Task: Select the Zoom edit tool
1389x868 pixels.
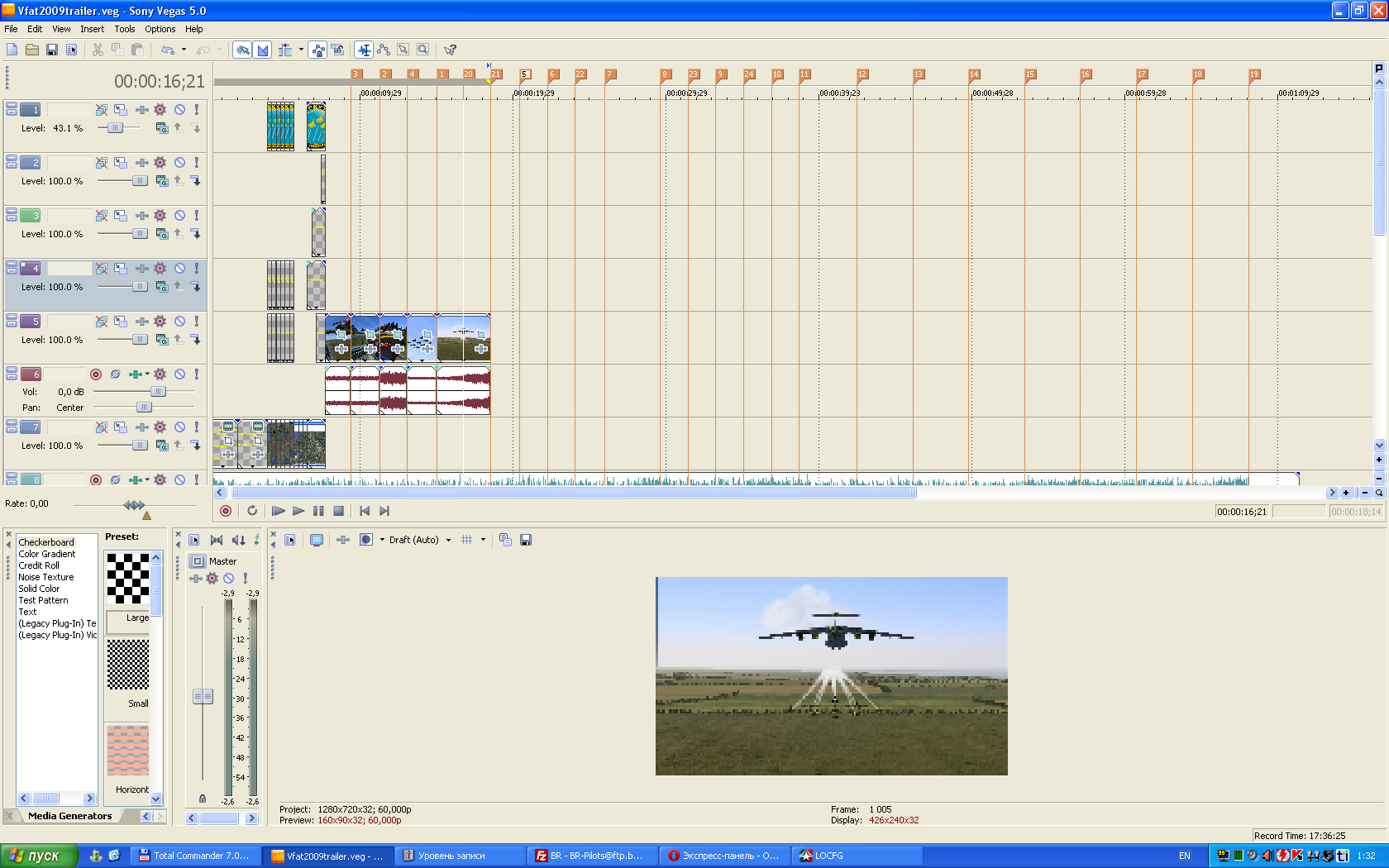Action: (422, 50)
